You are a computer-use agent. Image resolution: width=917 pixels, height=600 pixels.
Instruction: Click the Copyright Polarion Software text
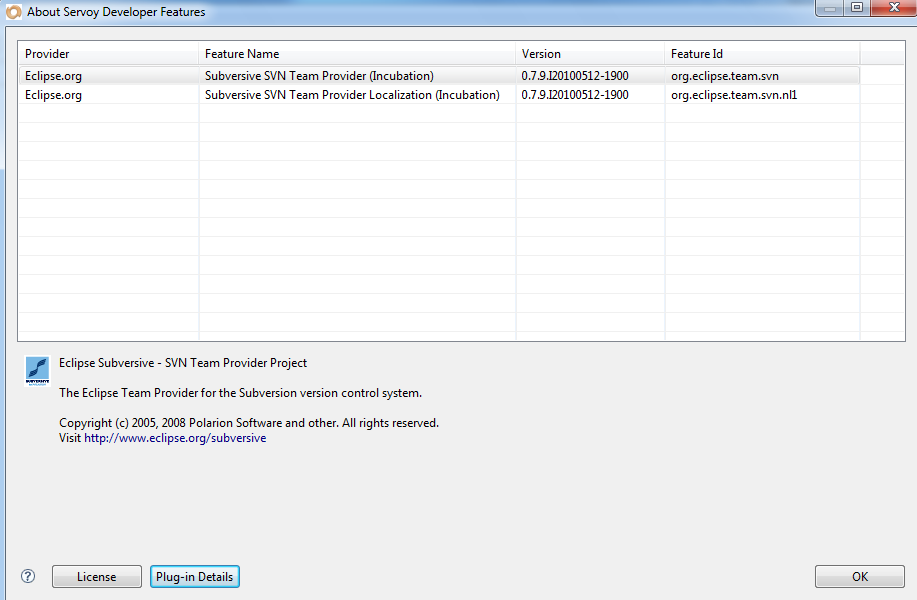coord(249,423)
